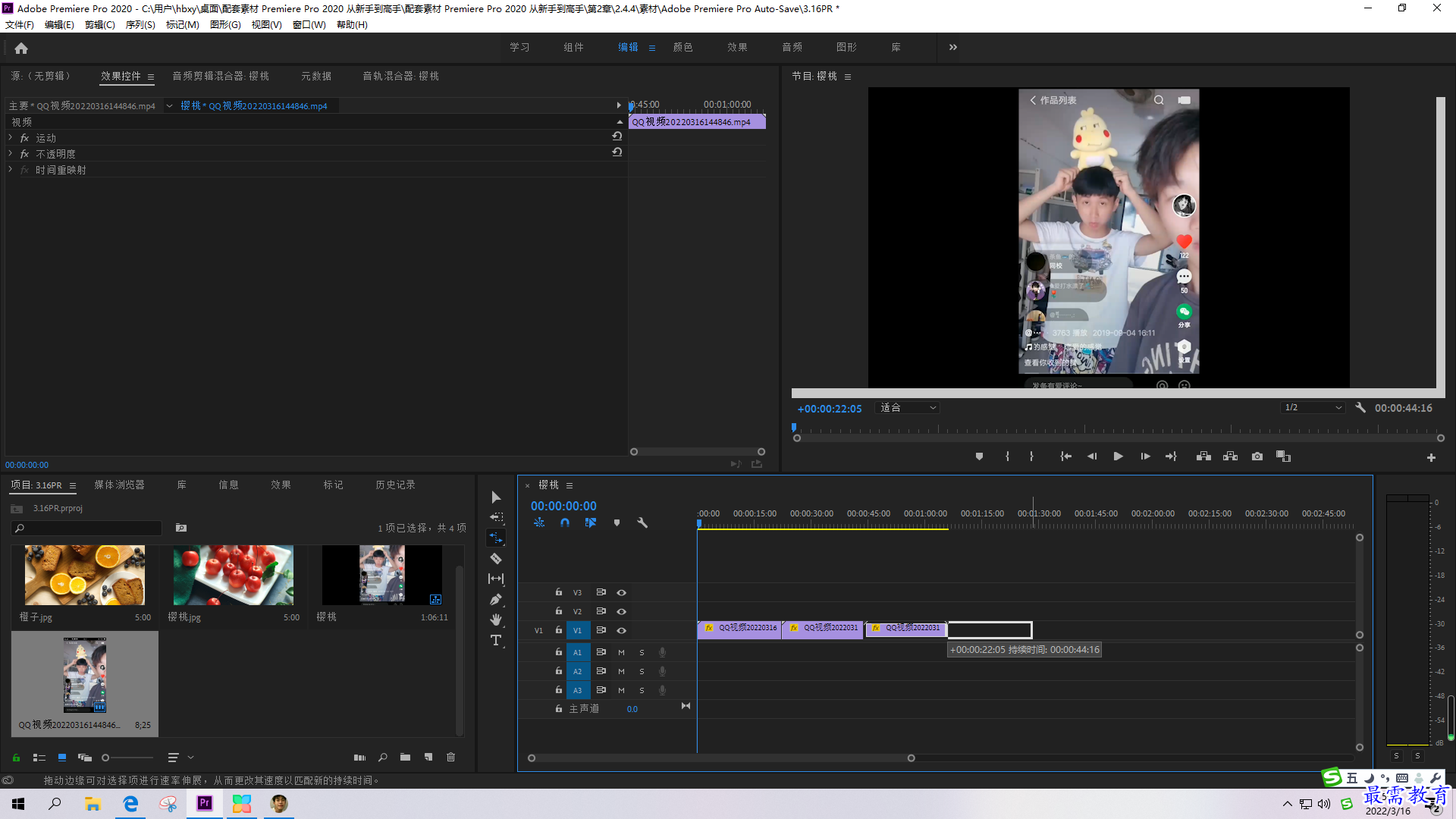Open the Sequence menu
1456x819 pixels.
click(140, 25)
